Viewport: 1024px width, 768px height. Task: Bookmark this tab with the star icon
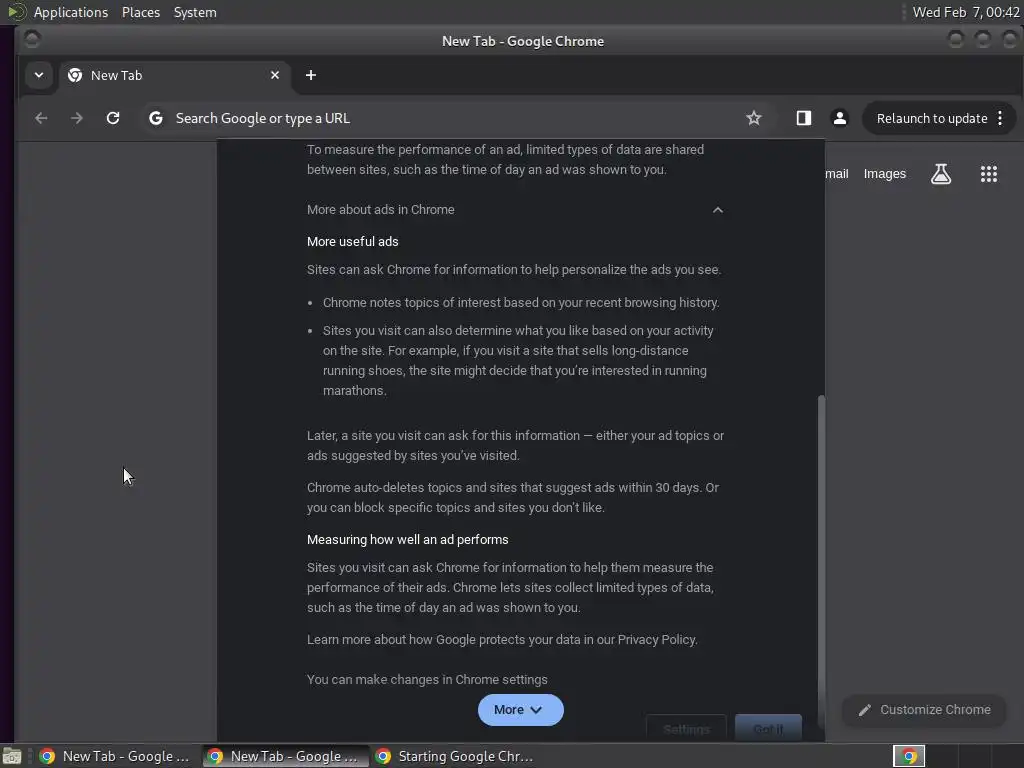(x=754, y=118)
